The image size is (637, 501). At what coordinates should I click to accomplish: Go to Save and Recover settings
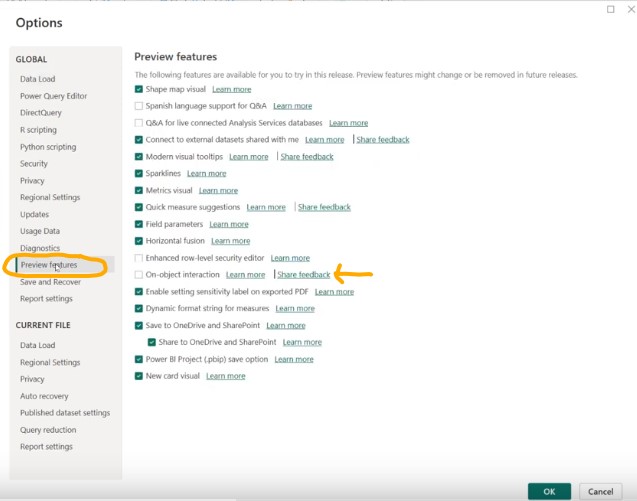click(x=51, y=282)
